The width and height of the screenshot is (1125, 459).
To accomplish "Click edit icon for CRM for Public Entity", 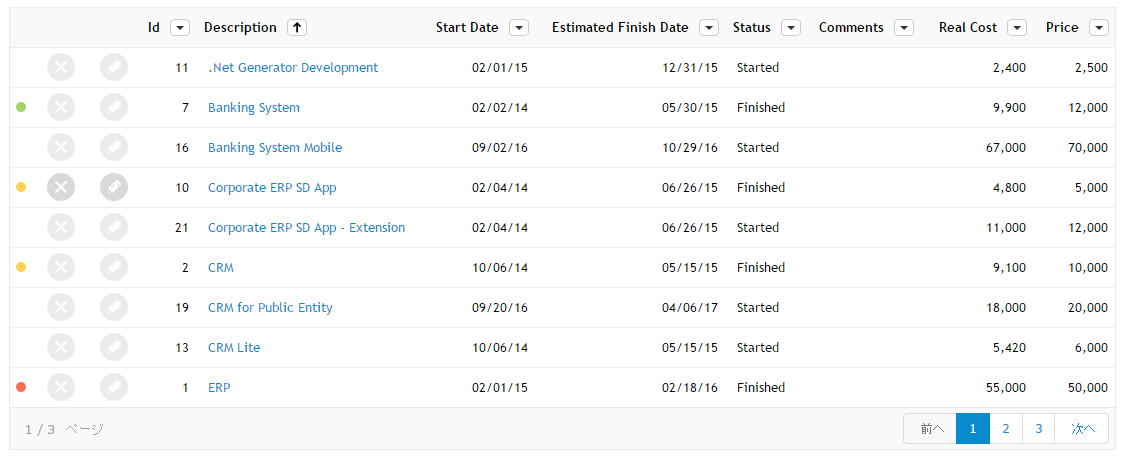I will 114,308.
